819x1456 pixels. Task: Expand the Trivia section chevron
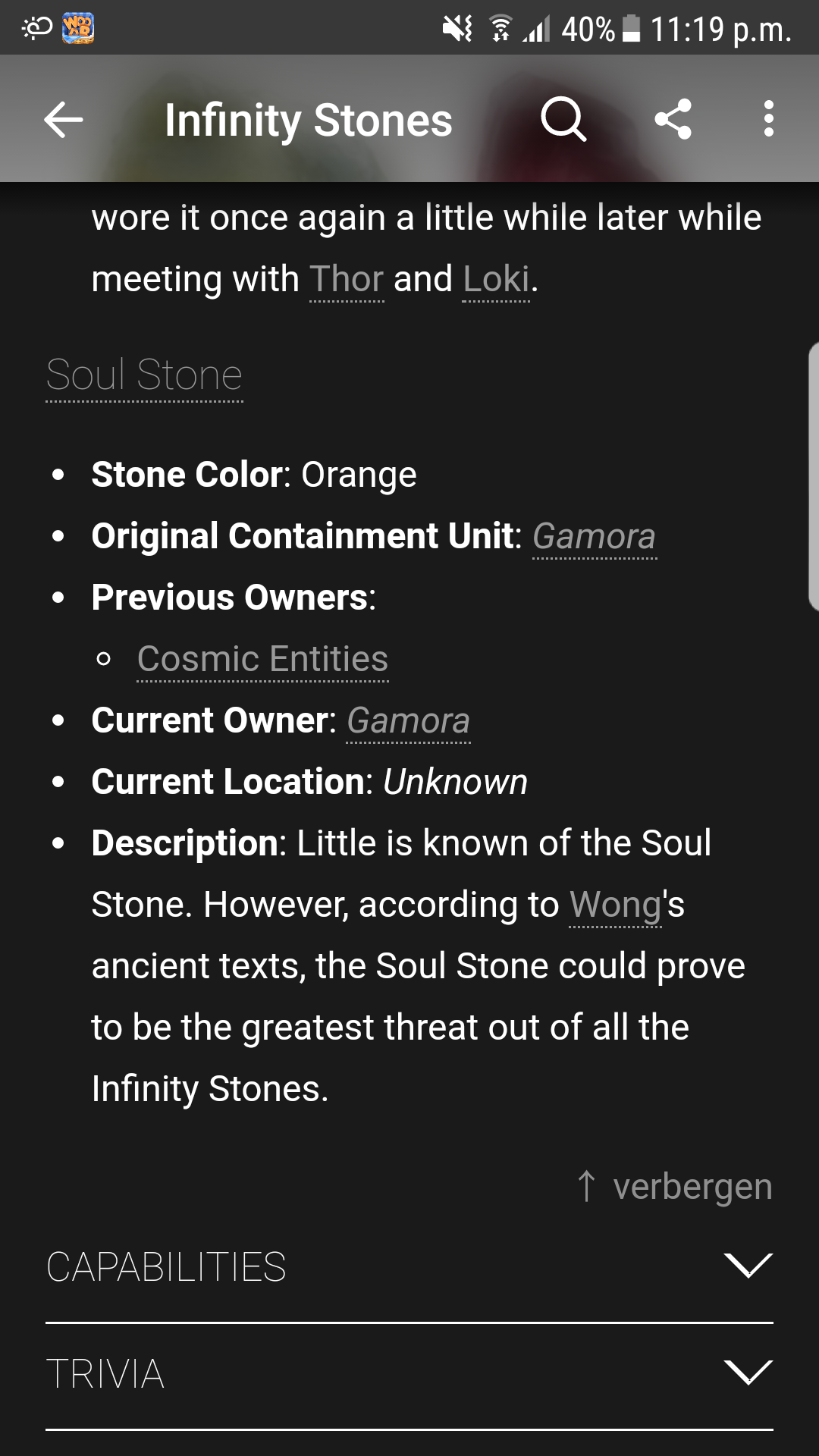point(748,1372)
